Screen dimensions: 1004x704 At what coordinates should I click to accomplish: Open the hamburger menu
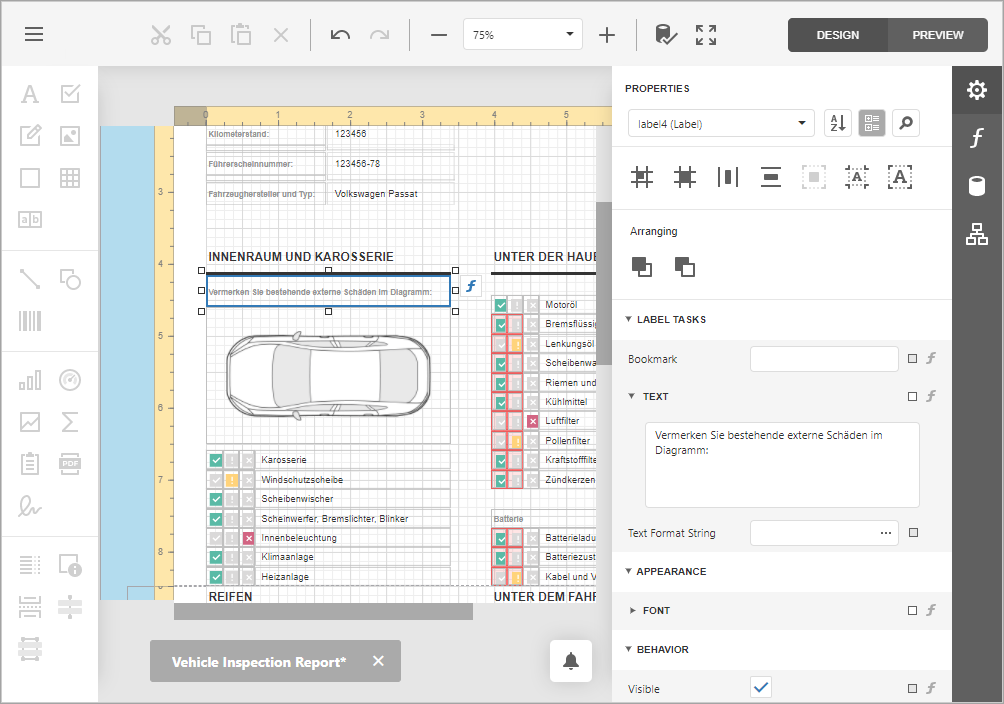[34, 34]
